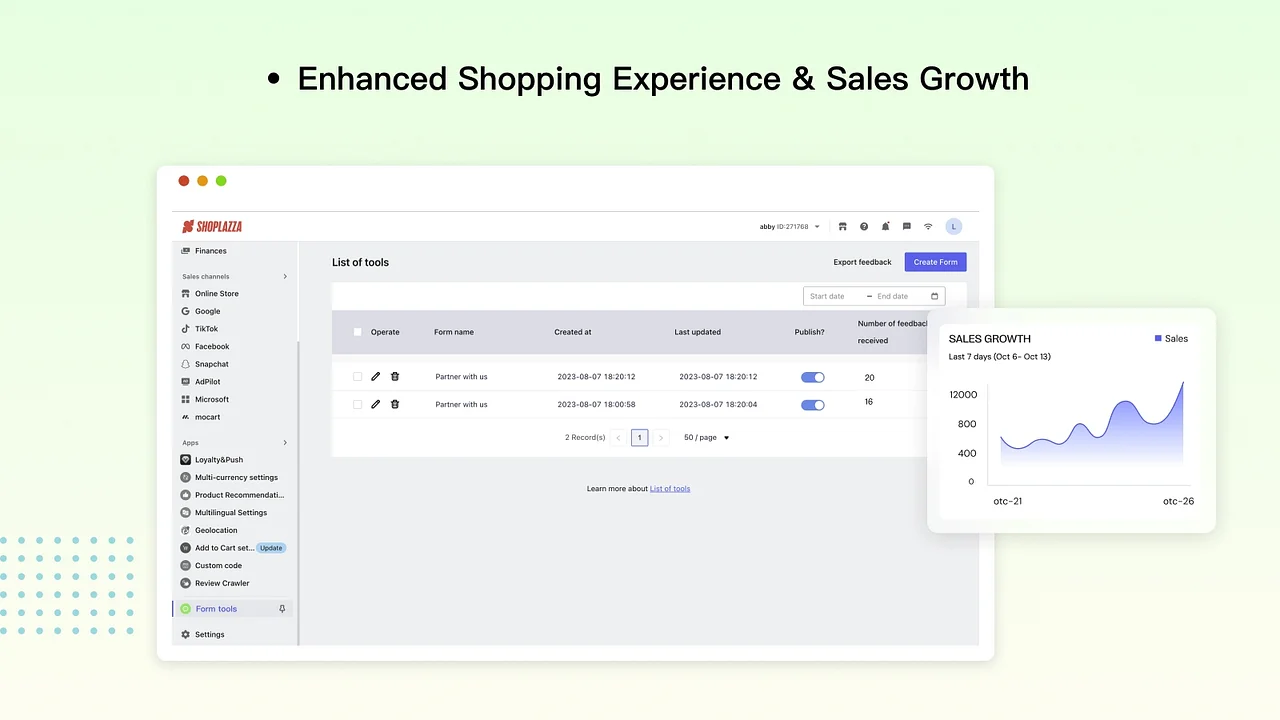This screenshot has width=1280, height=720.
Task: Open the List of tools help link
Action: pos(670,489)
